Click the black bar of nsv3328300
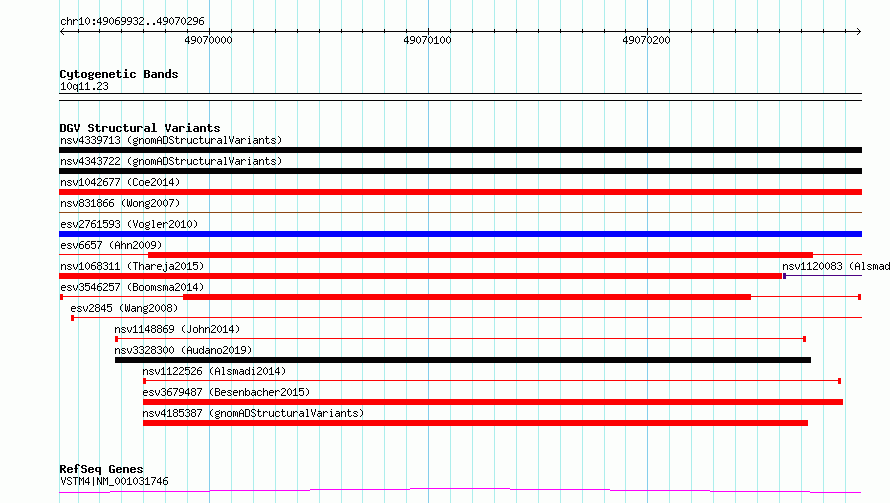Image resolution: width=890 pixels, height=503 pixels. [463, 360]
